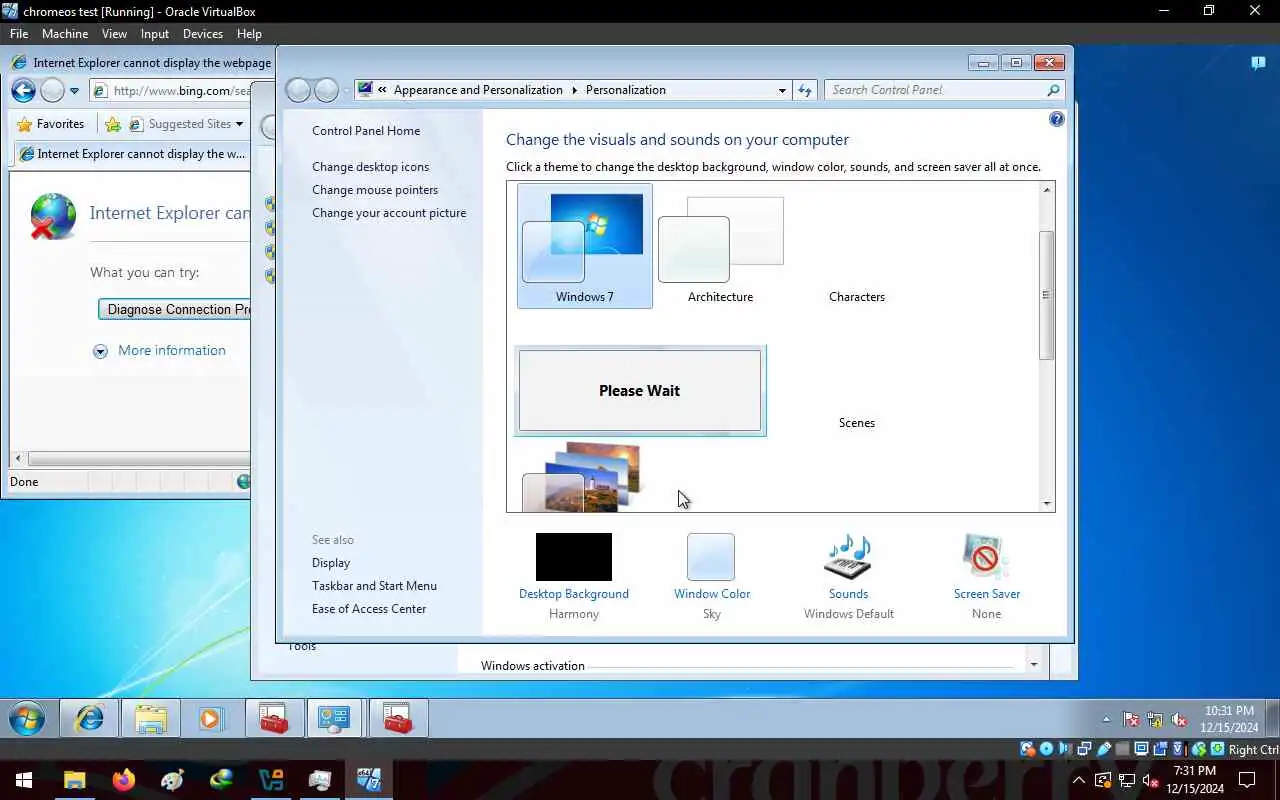Open the Favorites star button in Internet Explorer
This screenshot has width=1280, height=800.
[x=50, y=124]
